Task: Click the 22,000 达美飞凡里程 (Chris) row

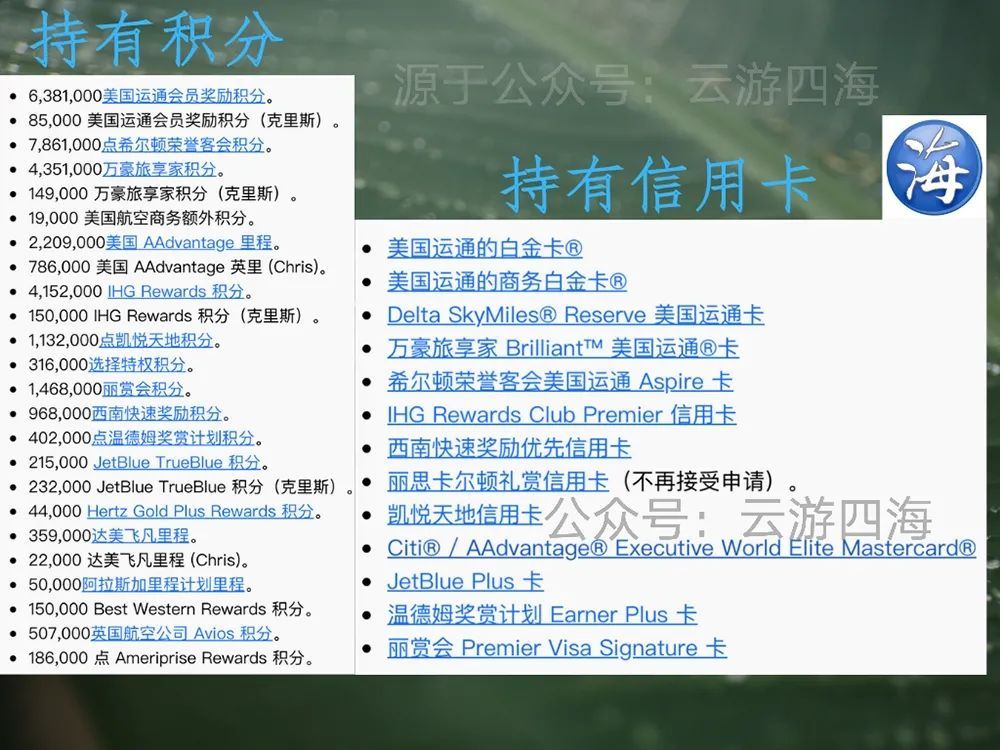Action: (x=138, y=560)
